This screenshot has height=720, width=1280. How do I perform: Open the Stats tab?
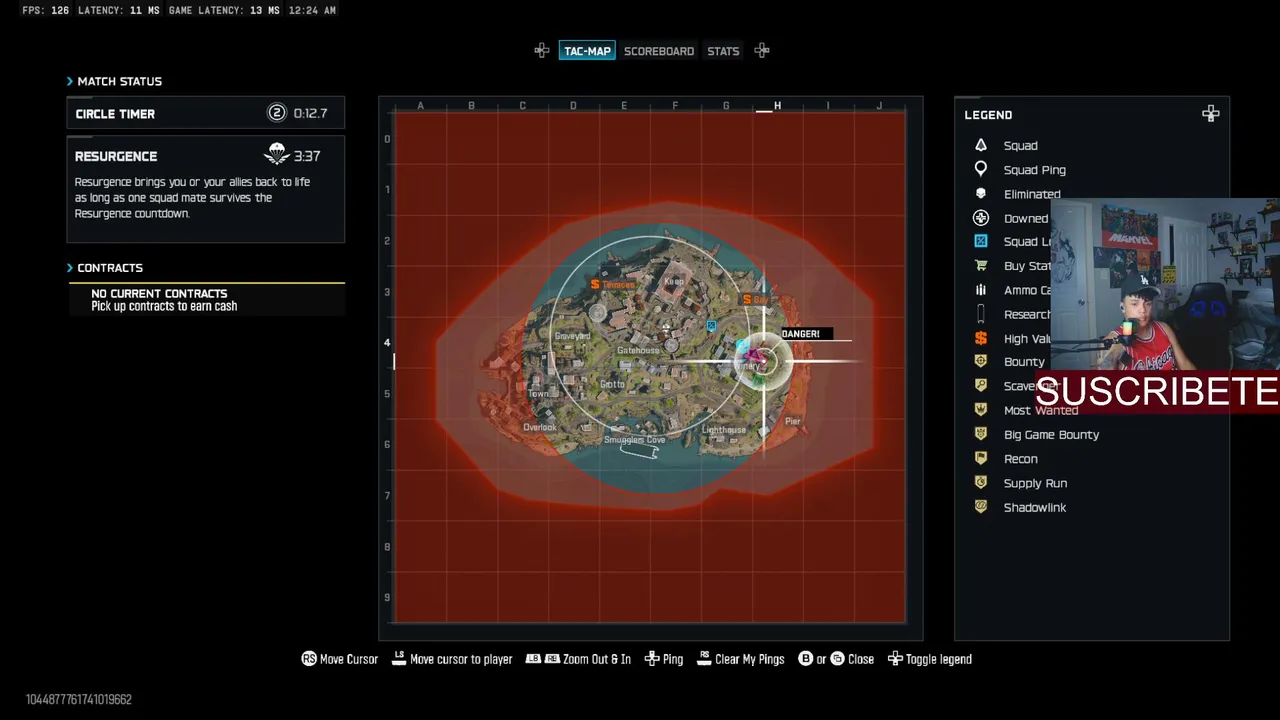click(723, 51)
